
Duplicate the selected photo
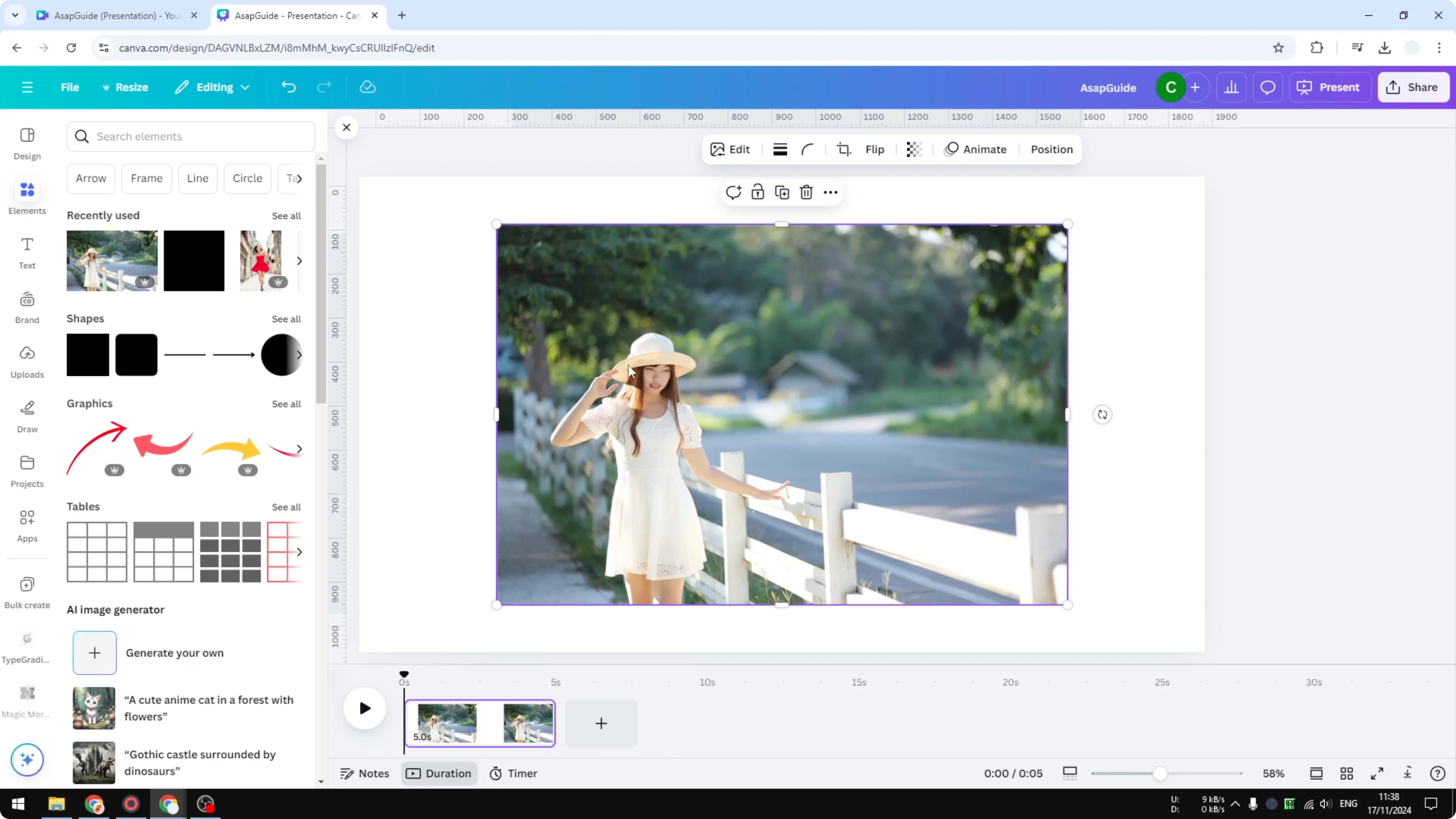point(782,192)
